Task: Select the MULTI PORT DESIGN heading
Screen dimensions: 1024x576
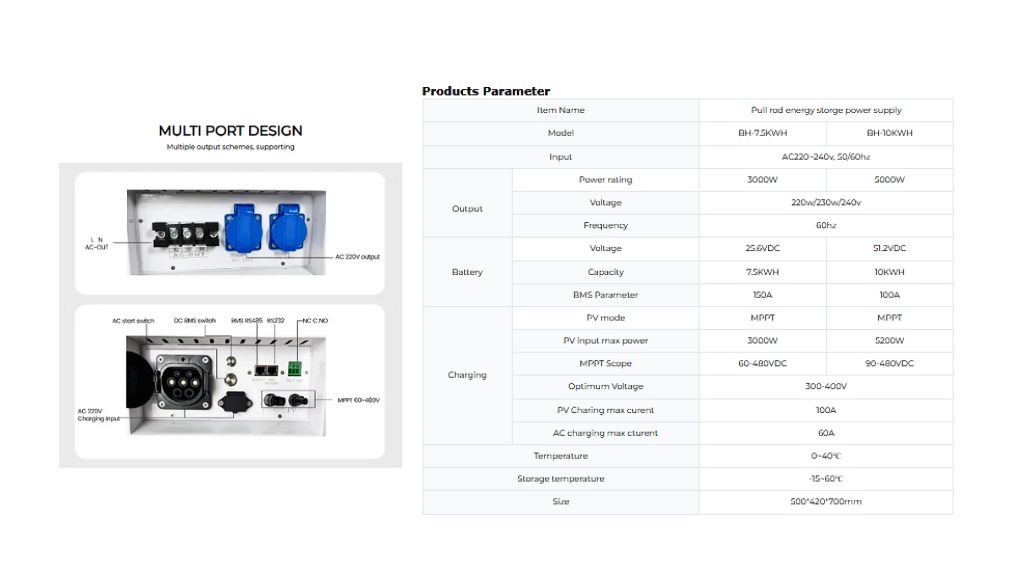Action: [x=229, y=130]
